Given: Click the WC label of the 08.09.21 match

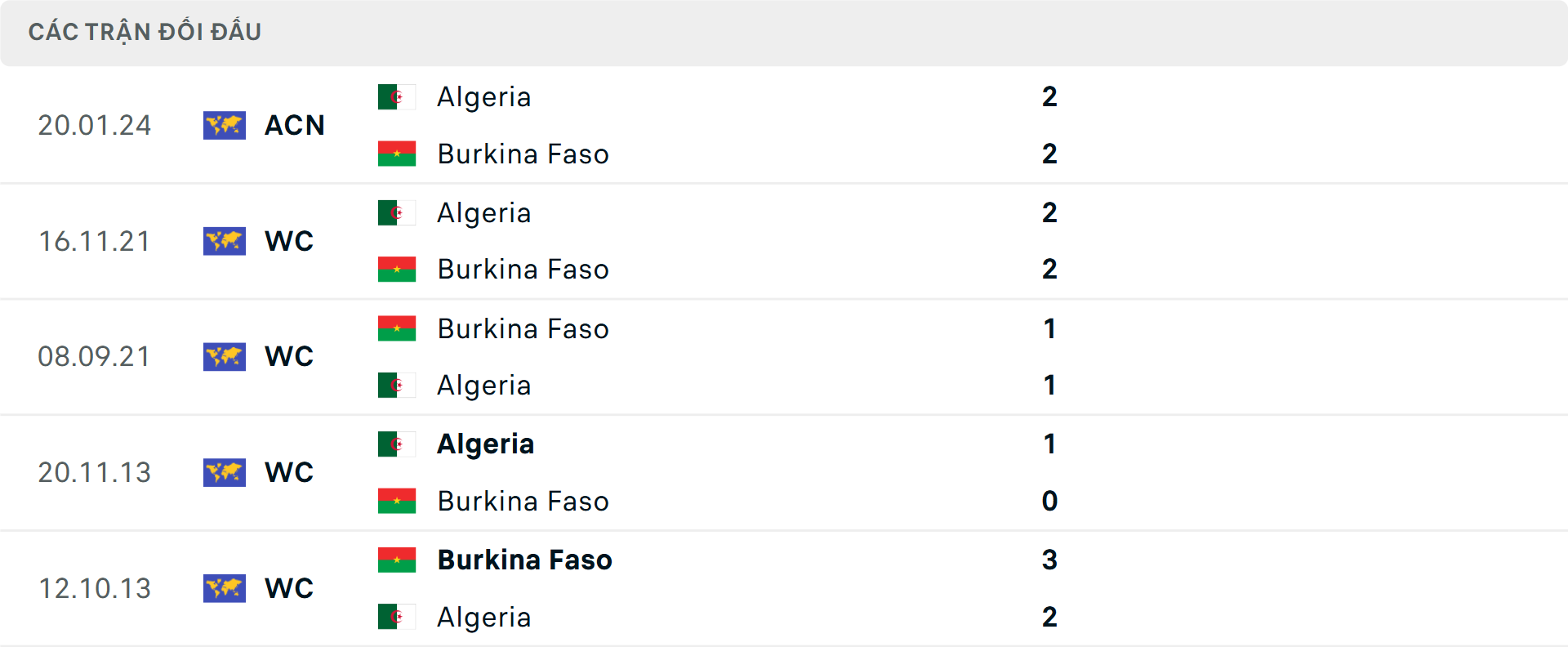Looking at the screenshot, I should click(x=288, y=356).
